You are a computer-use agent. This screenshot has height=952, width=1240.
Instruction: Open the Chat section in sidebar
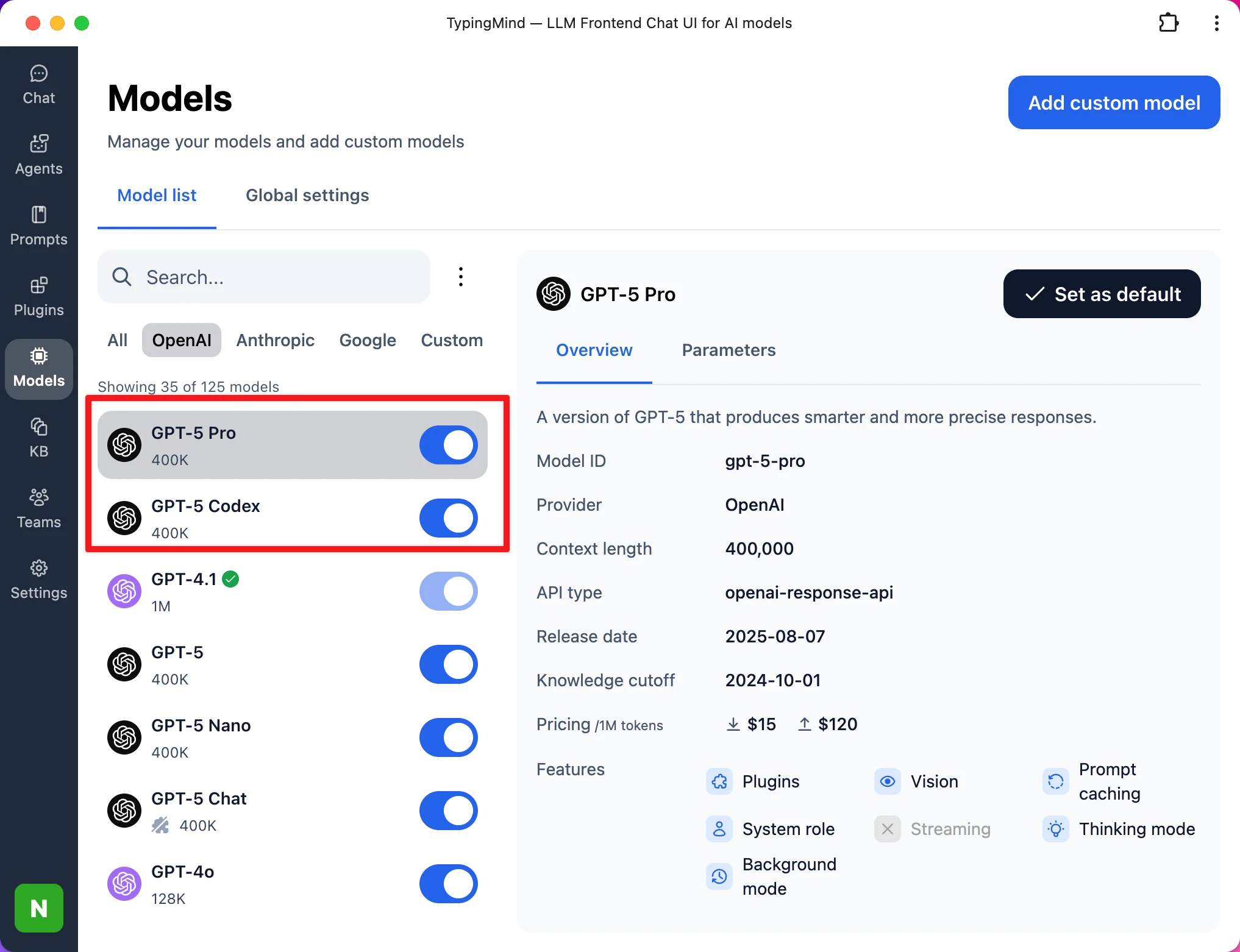click(39, 85)
